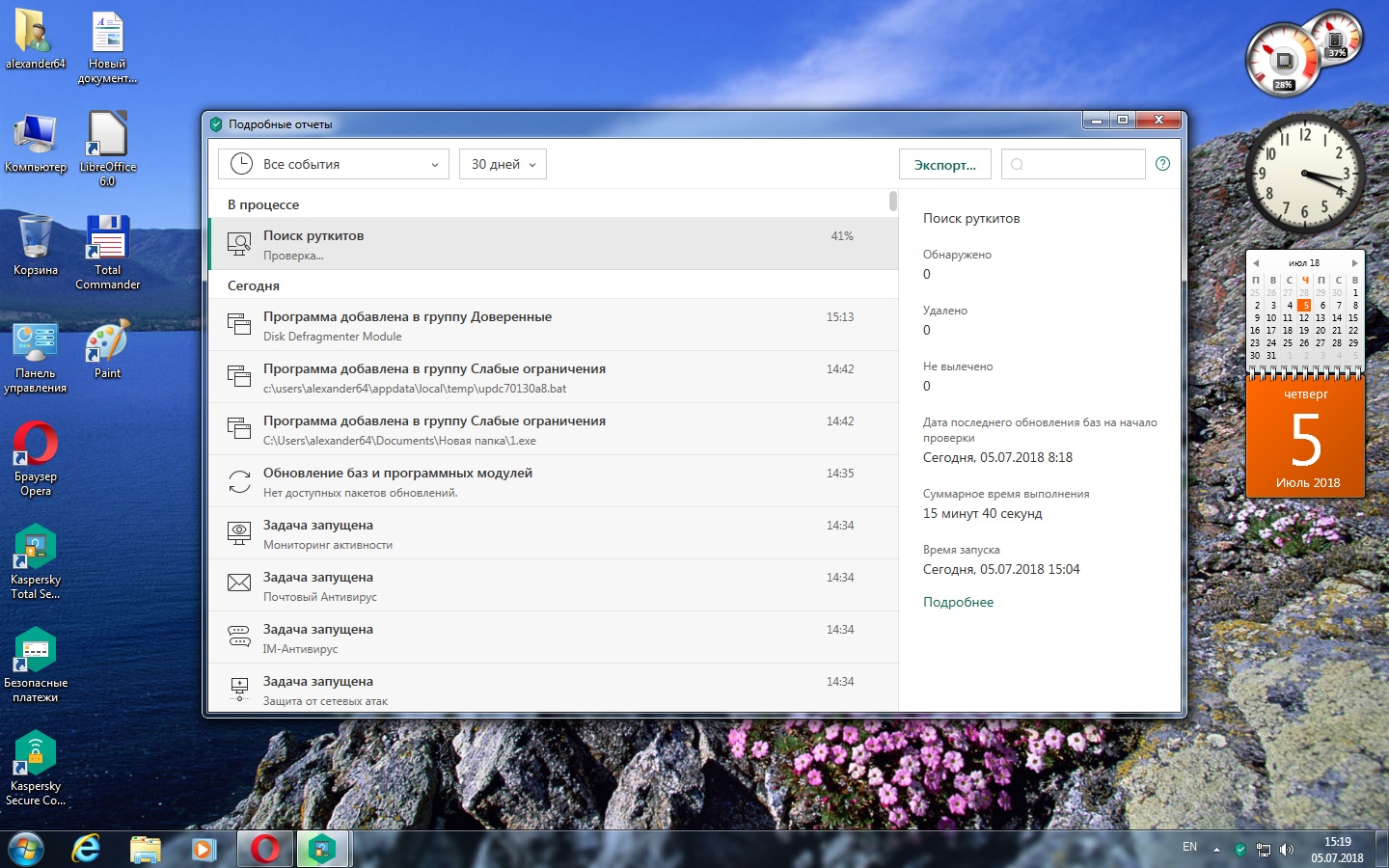Open Opera browser from the taskbar

pyautogui.click(x=263, y=849)
